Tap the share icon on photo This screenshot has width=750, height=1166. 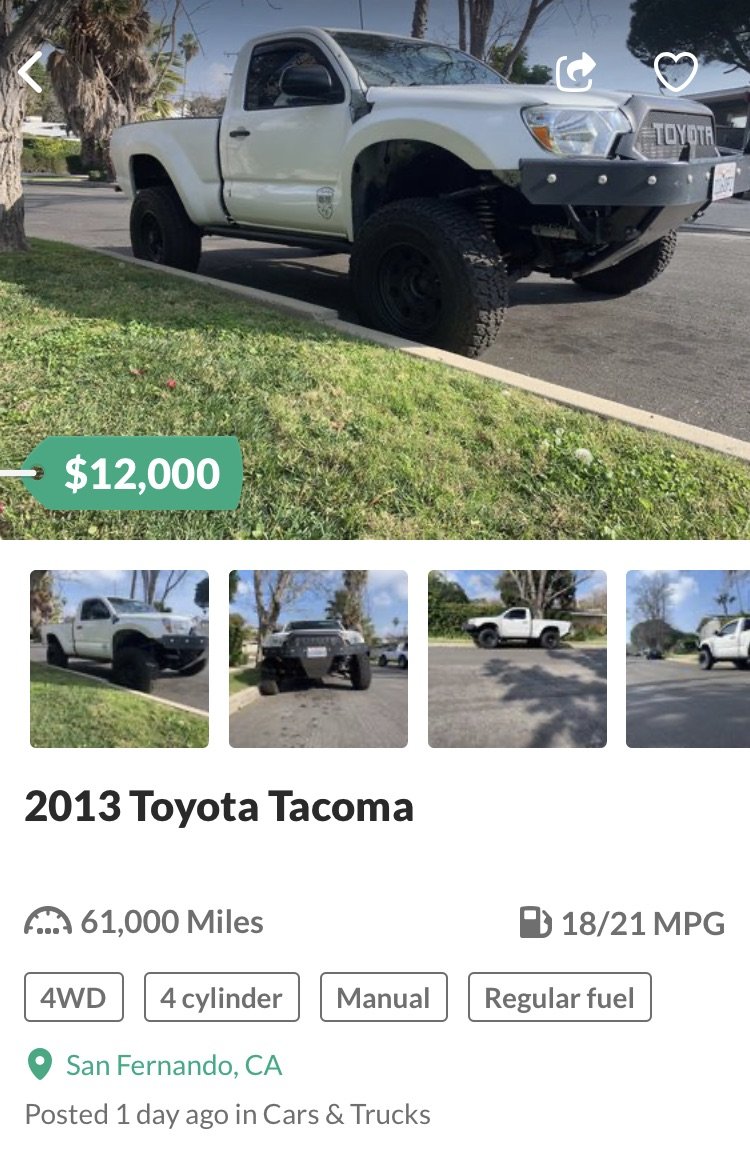(576, 72)
